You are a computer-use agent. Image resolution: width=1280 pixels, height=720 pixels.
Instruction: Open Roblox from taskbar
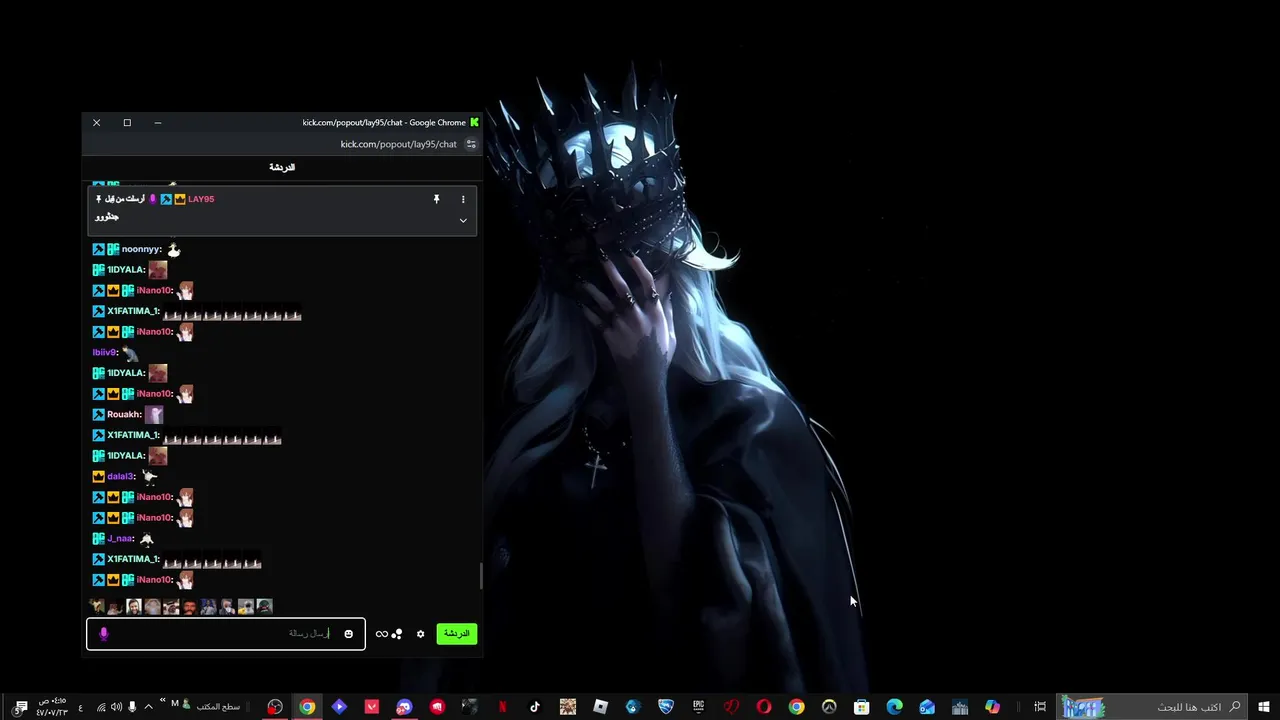[x=600, y=706]
